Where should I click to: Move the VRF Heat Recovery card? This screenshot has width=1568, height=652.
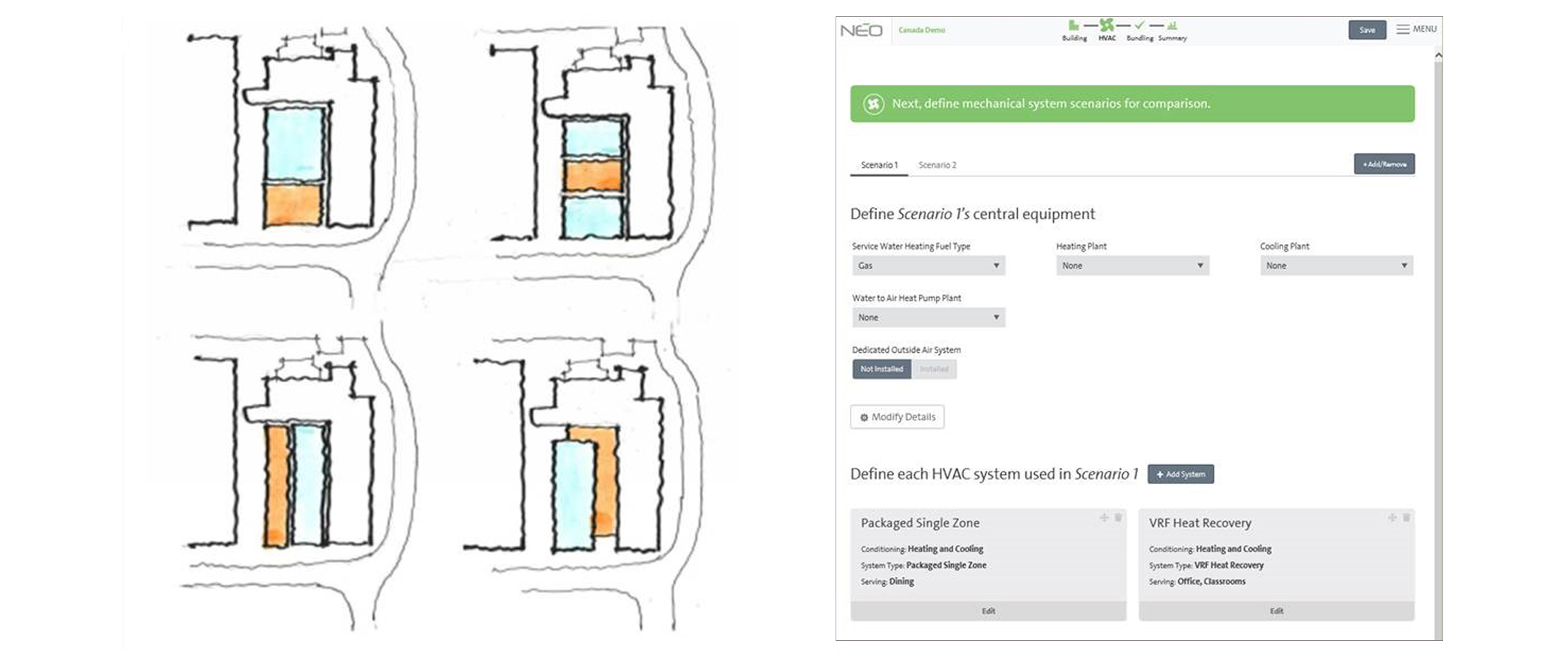pos(1392,517)
